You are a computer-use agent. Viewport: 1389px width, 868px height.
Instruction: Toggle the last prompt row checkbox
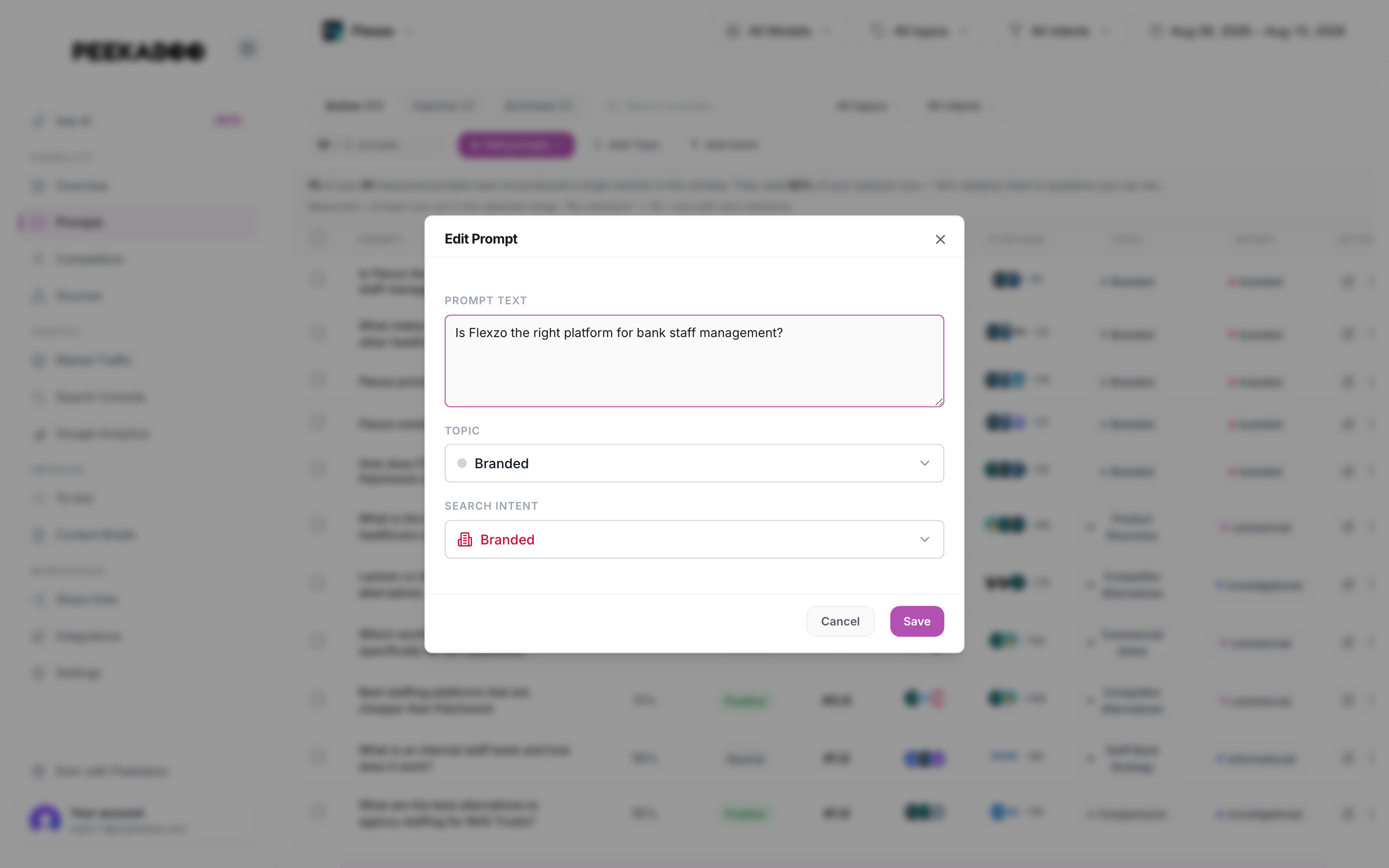pos(317,813)
